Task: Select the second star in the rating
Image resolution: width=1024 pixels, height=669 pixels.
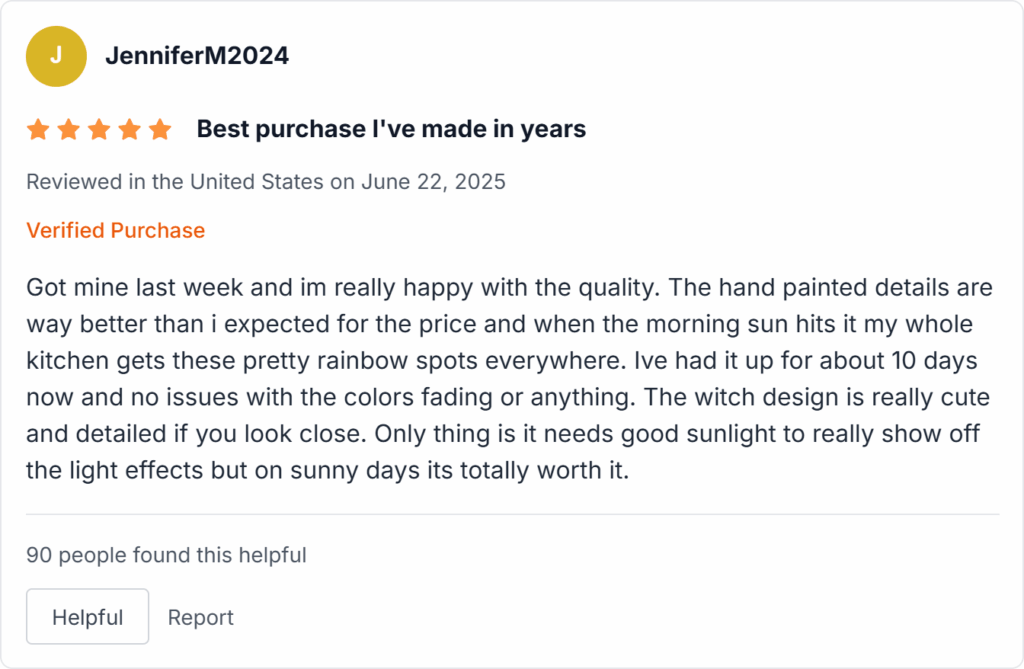Action: click(68, 128)
